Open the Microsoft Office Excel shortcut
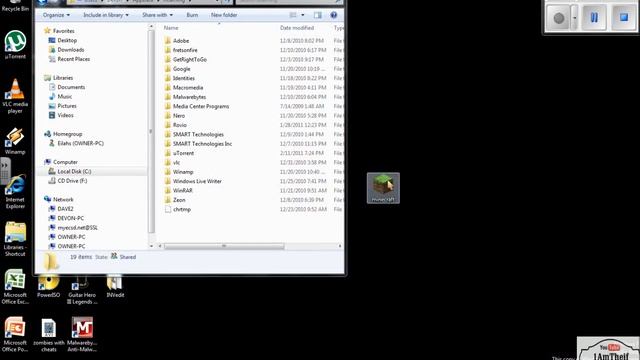The width and height of the screenshot is (640, 360). (15, 287)
